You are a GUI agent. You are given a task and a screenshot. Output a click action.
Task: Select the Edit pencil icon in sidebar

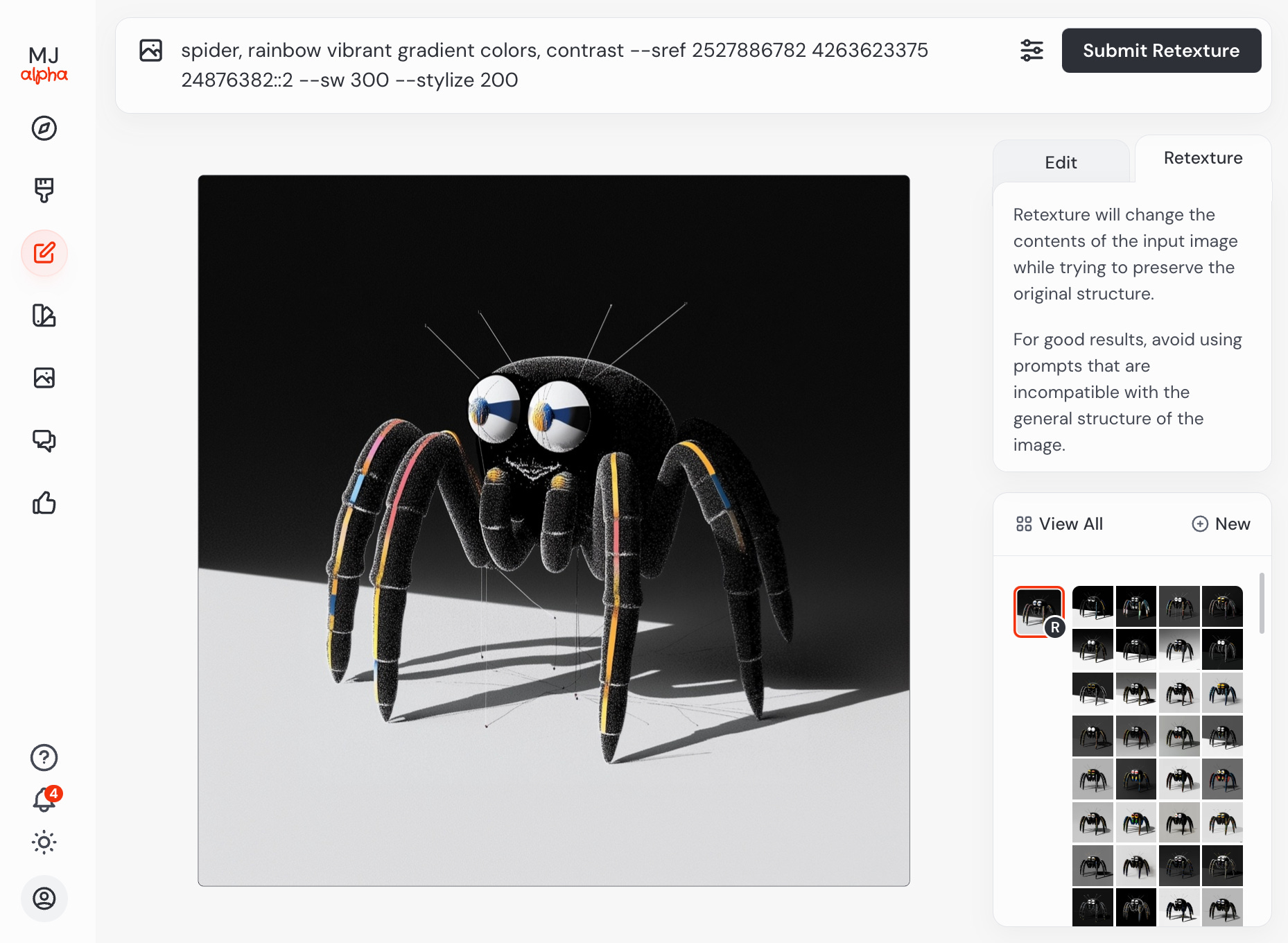(44, 253)
